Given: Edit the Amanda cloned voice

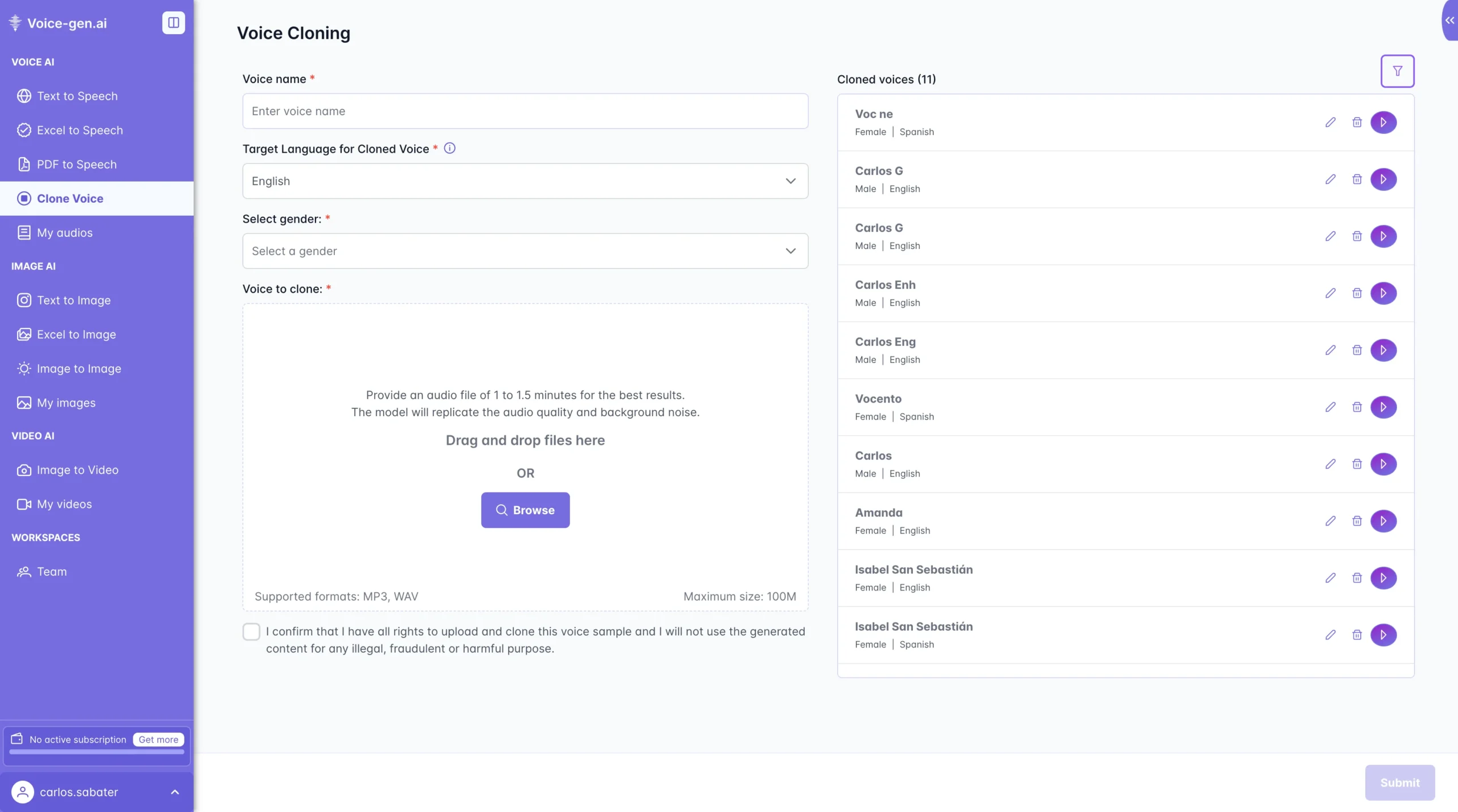Looking at the screenshot, I should click(x=1330, y=520).
